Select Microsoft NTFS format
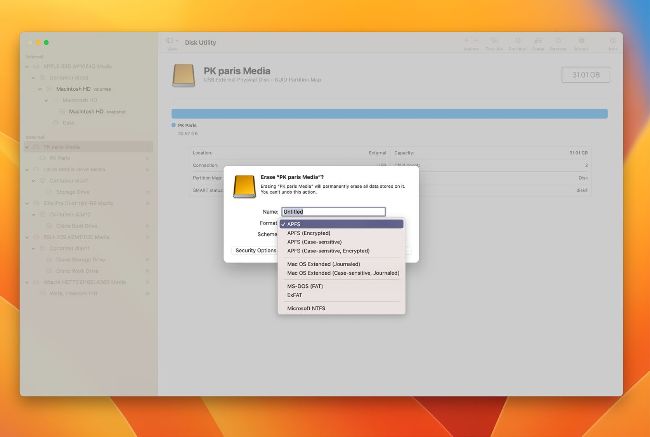Viewport: 650px width, 437px height. (x=306, y=308)
